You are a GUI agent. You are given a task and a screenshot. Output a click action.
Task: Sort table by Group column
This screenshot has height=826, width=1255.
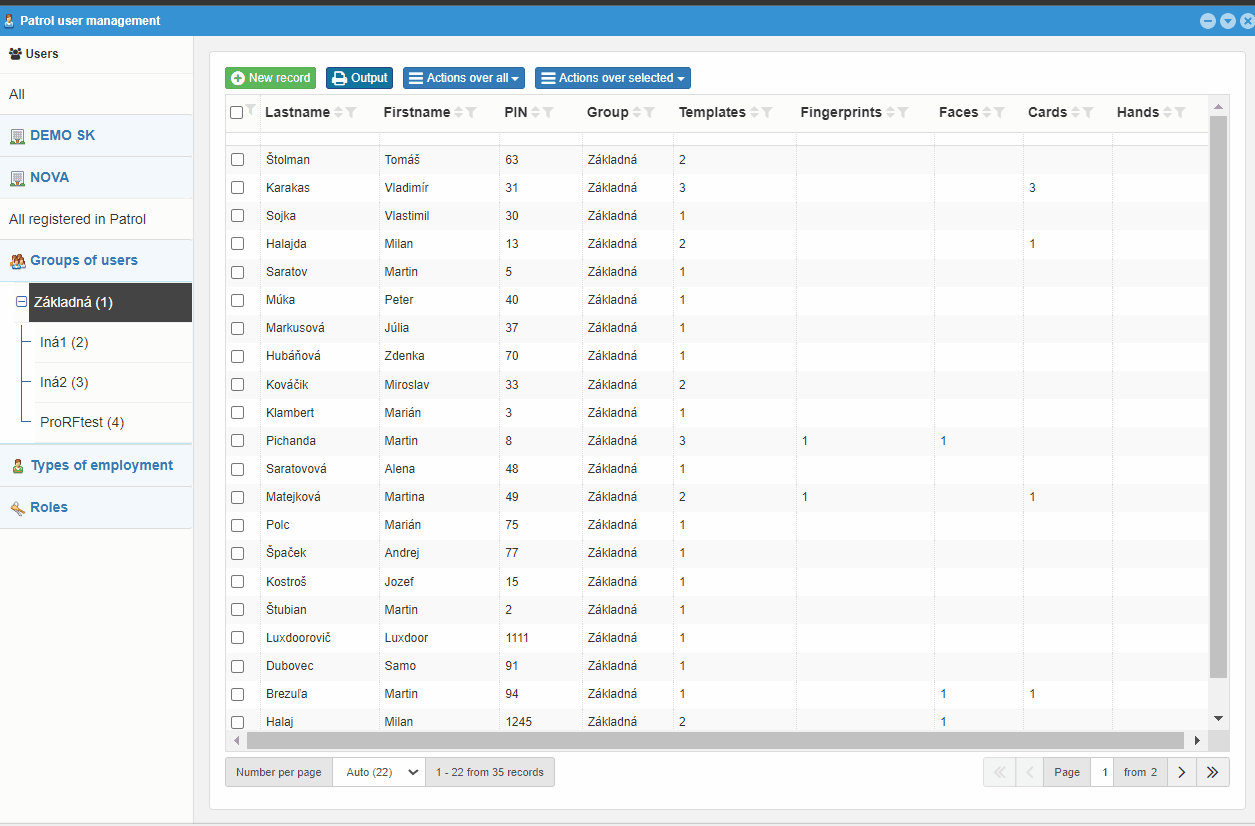[636, 113]
